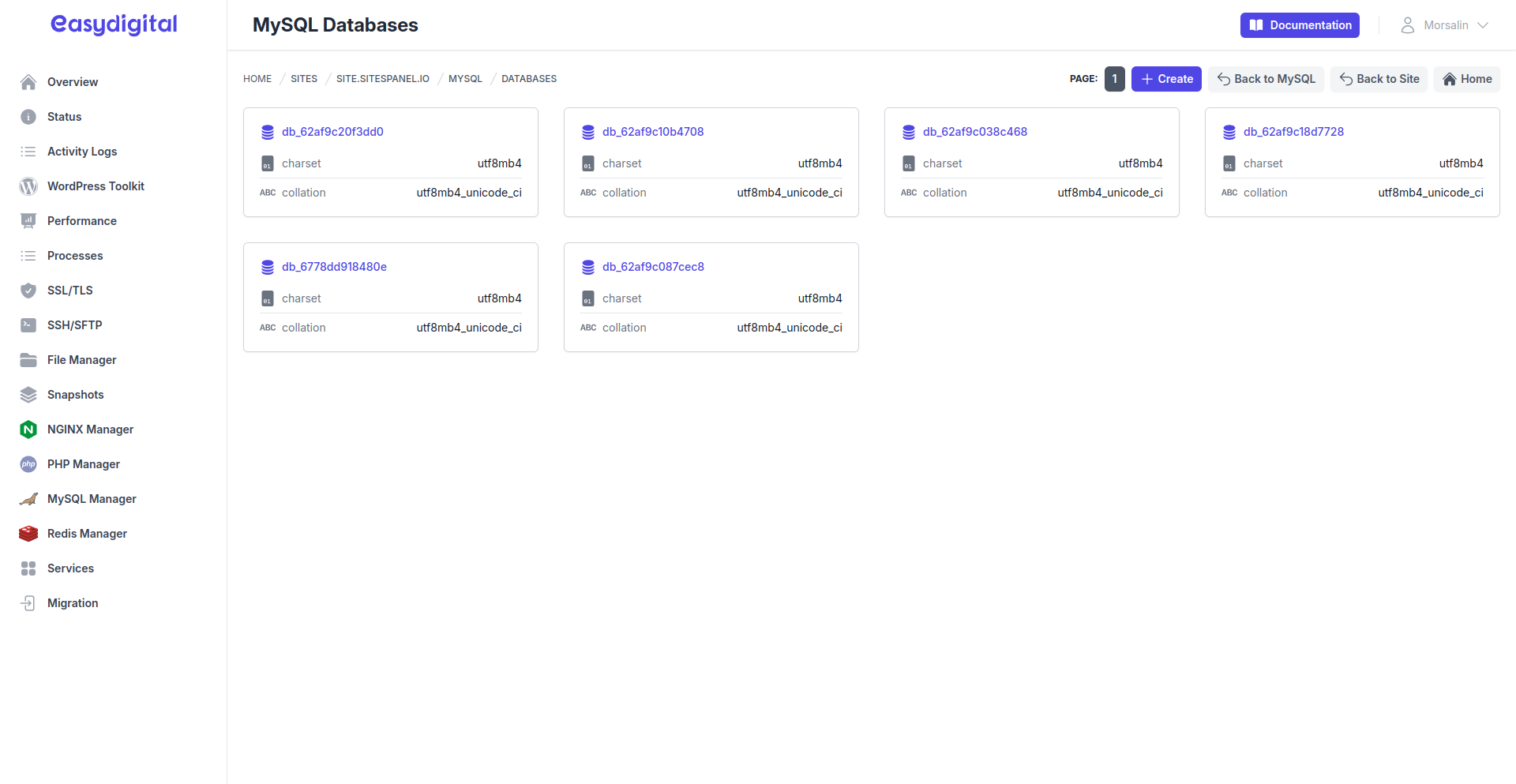Open the NGINX Manager from sidebar
The width and height of the screenshot is (1516, 784).
point(28,429)
